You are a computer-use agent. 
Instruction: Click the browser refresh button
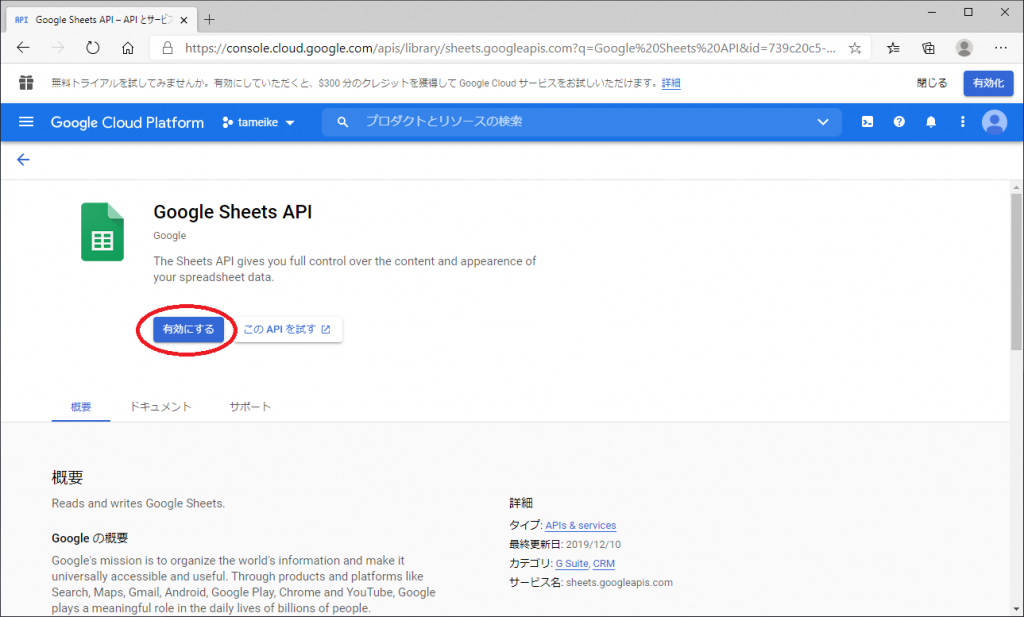(93, 47)
